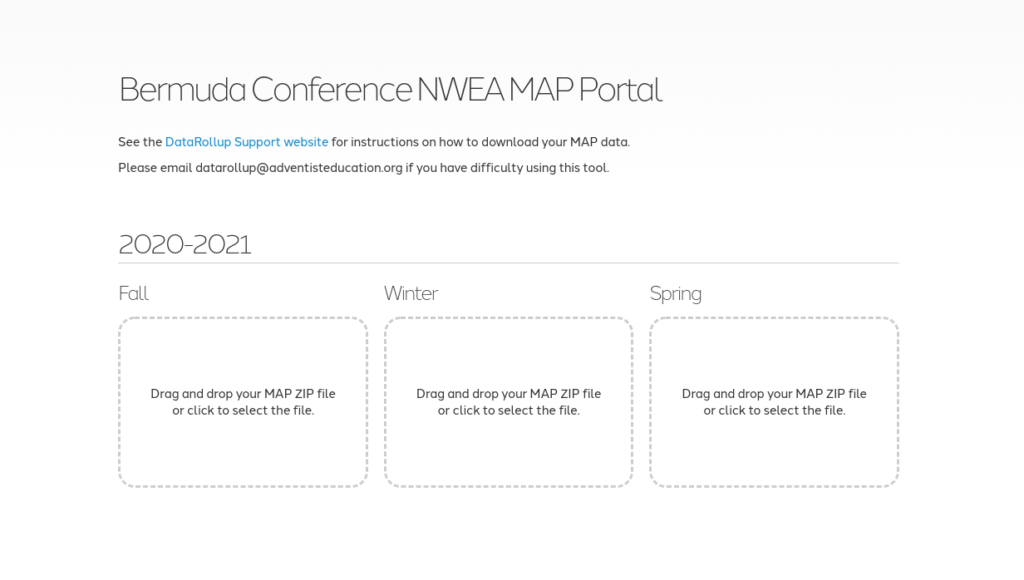
Task: Click the datarollup@adventisteducation.org email address
Action: coord(299,168)
